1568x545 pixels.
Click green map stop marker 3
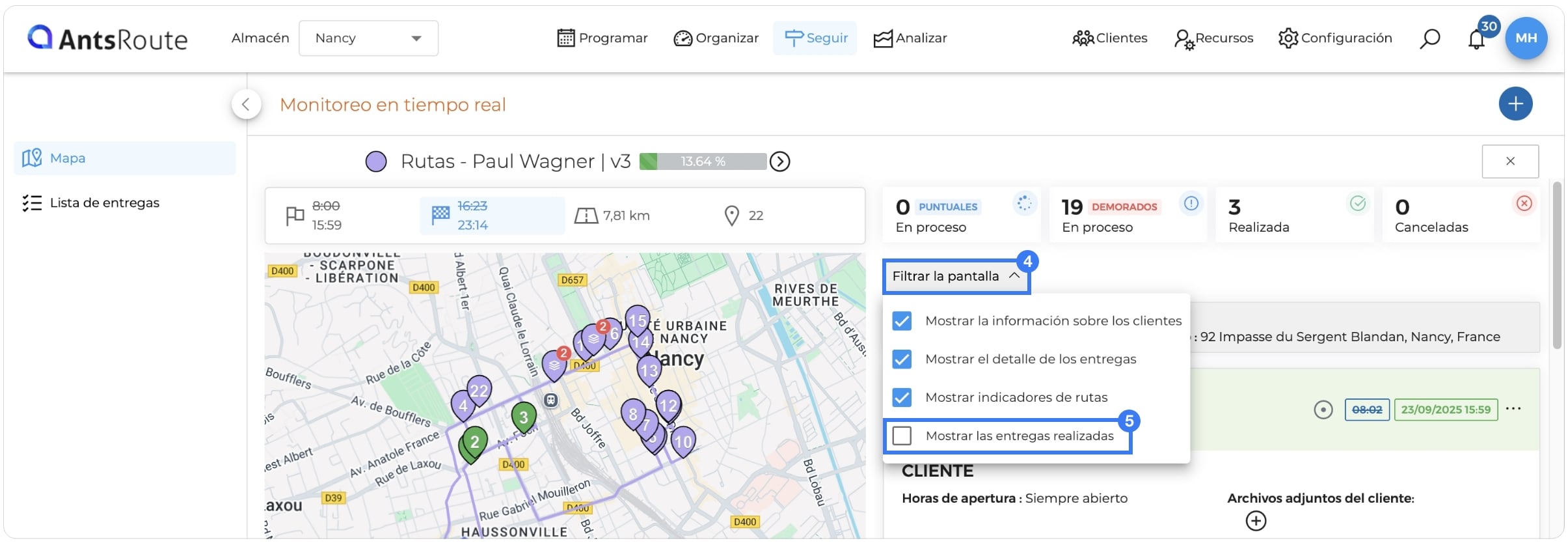[x=524, y=417]
